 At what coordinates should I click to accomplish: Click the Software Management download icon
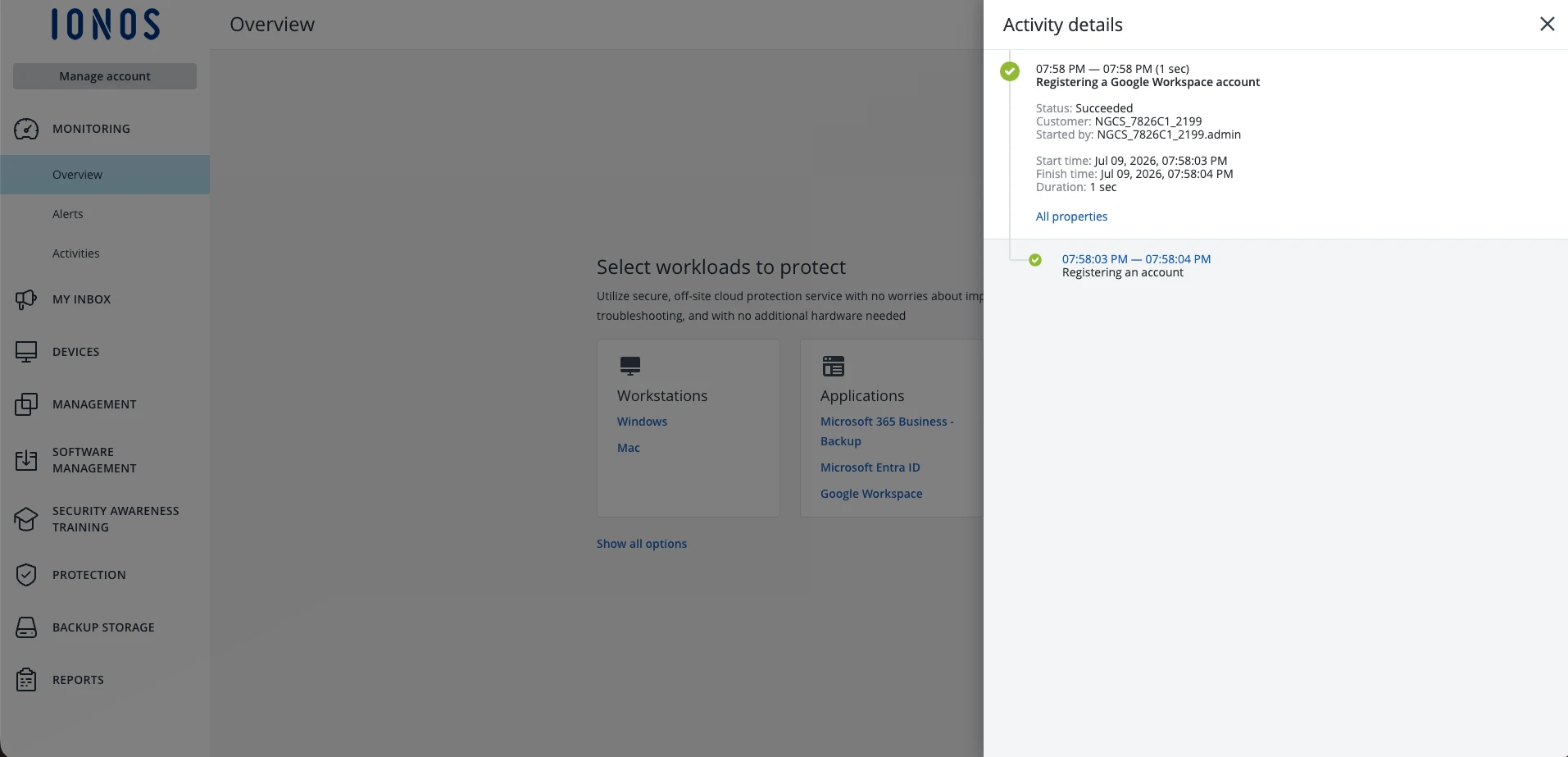coord(26,460)
